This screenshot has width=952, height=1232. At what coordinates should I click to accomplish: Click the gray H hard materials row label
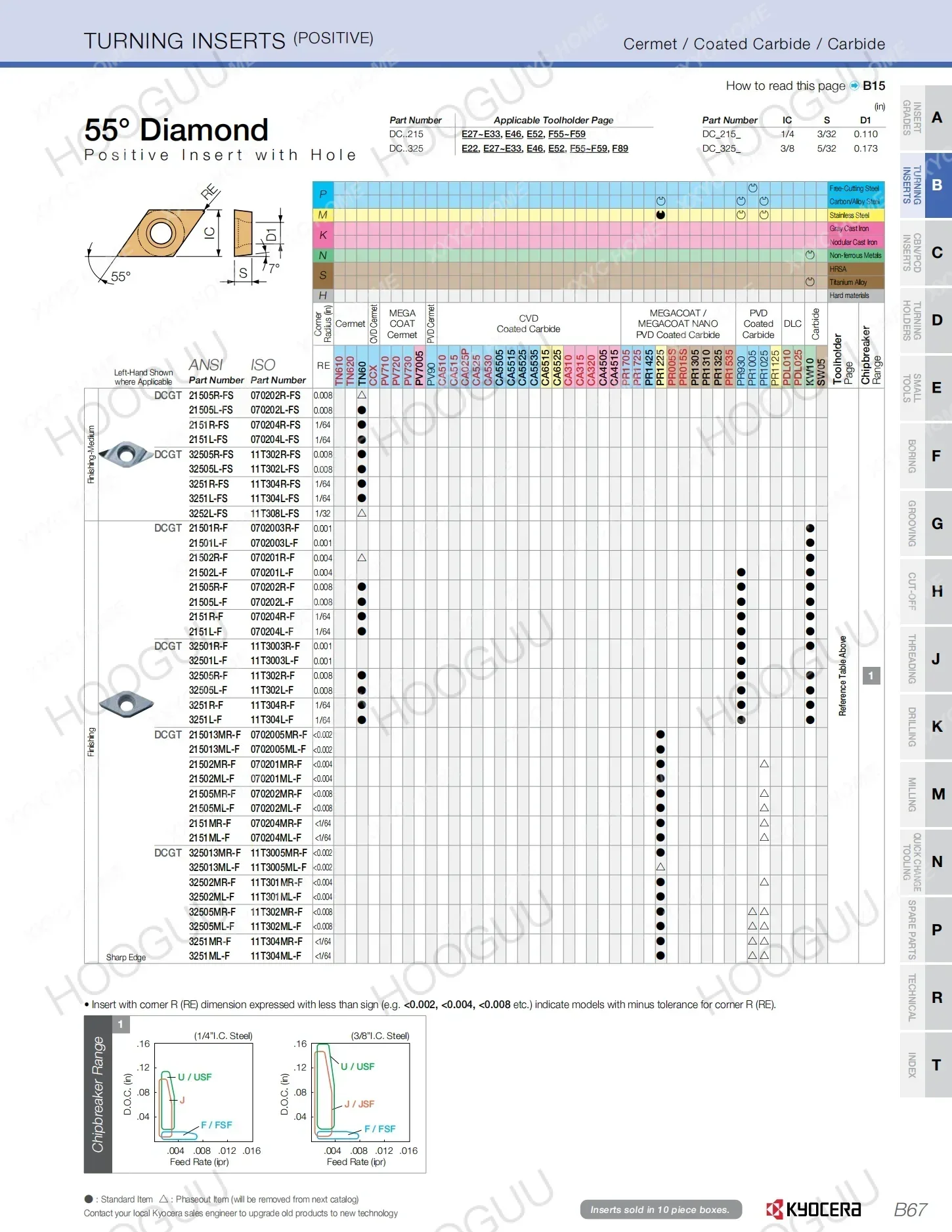click(x=322, y=295)
